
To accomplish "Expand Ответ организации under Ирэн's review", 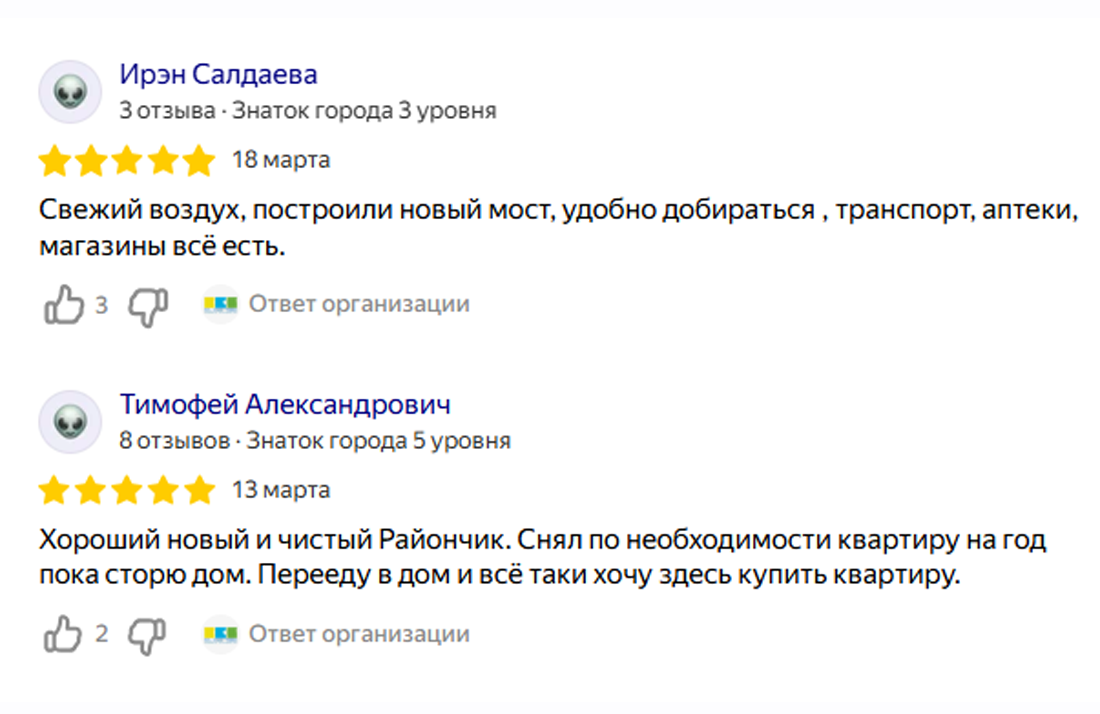I will pos(359,304).
